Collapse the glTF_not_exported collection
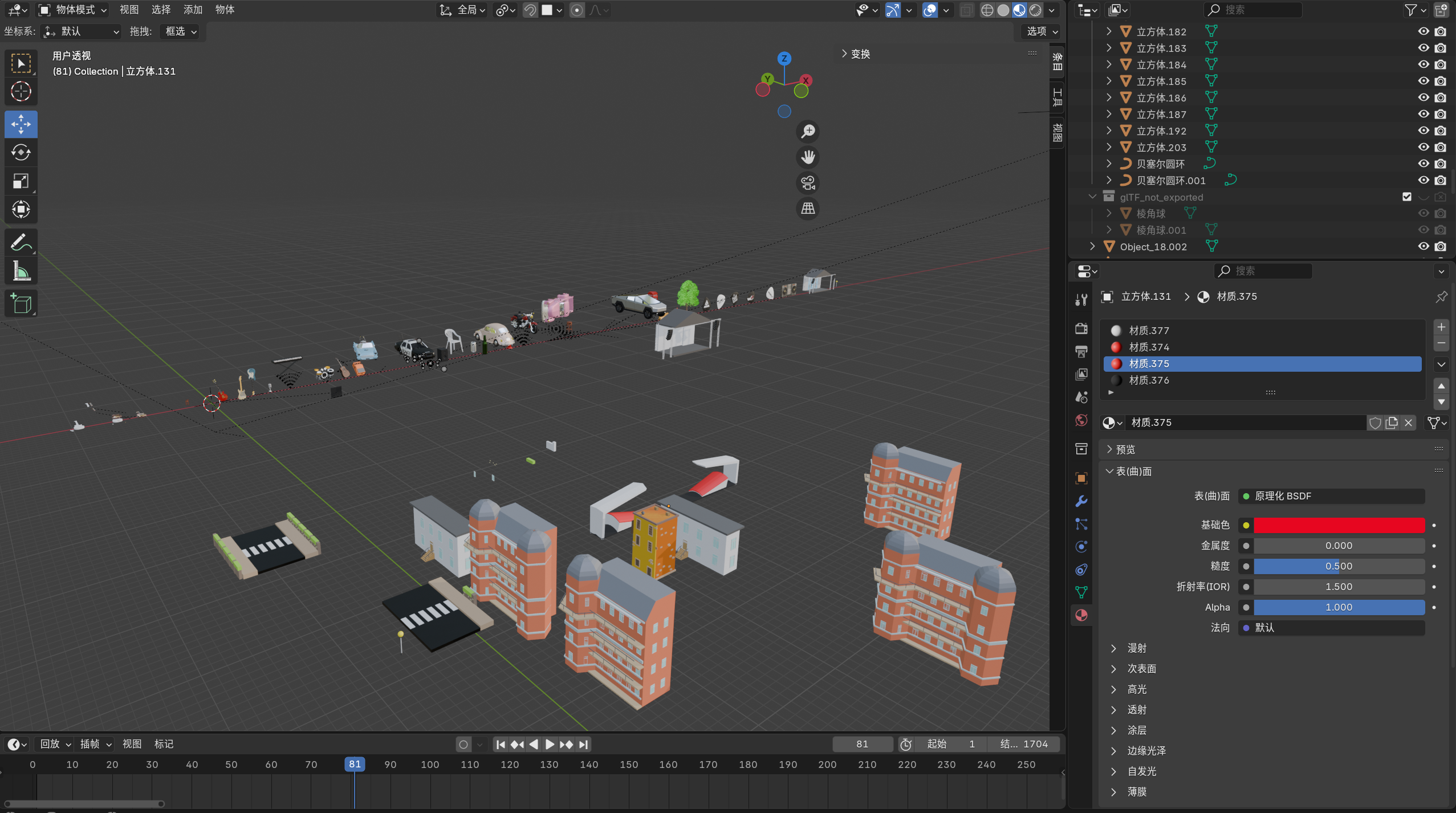Viewport: 1456px width, 813px height. point(1092,197)
